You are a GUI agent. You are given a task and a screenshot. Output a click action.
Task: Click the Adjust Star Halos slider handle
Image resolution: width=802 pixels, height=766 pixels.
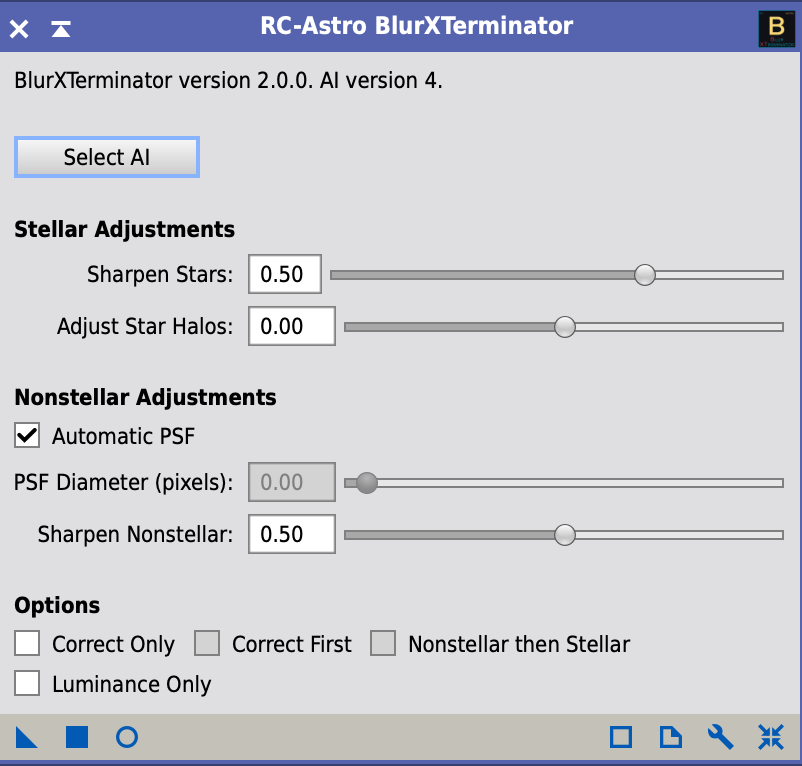tap(565, 327)
